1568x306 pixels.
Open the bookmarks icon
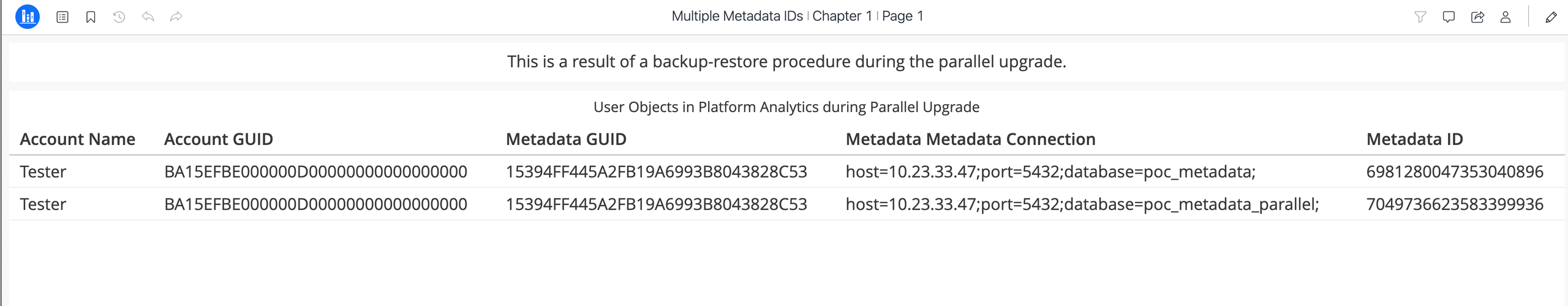pos(91,17)
